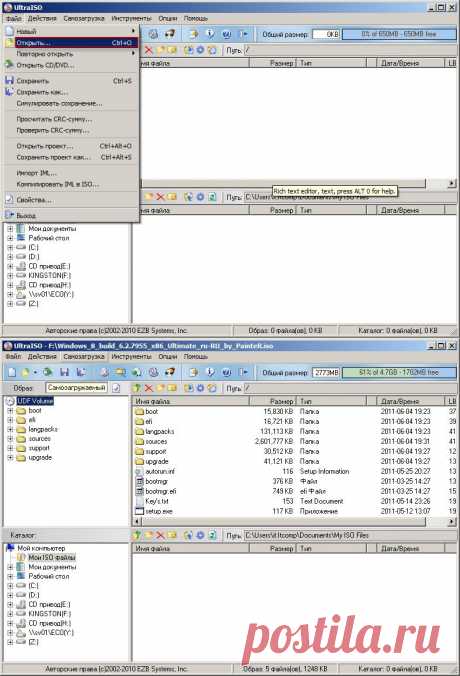Sort by Имя файла column in bottom image list

[191, 401]
